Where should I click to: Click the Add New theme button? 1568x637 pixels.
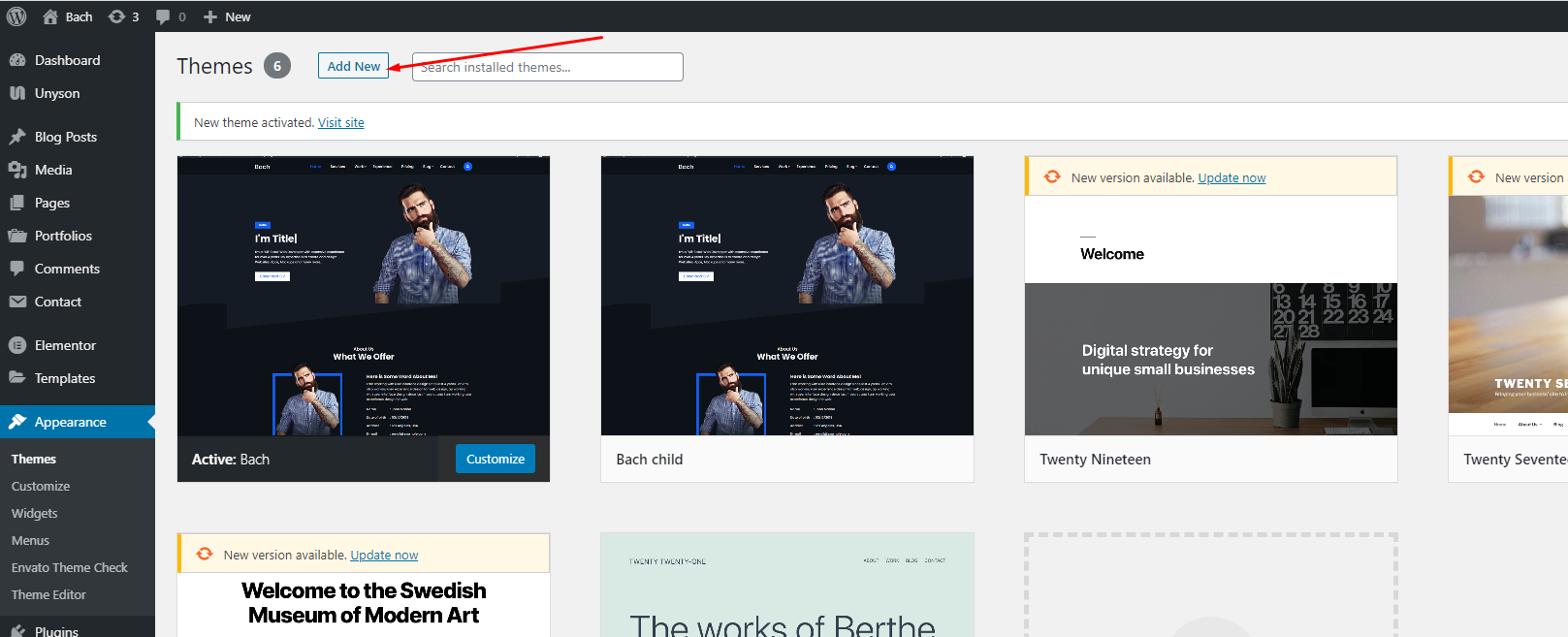[353, 66]
